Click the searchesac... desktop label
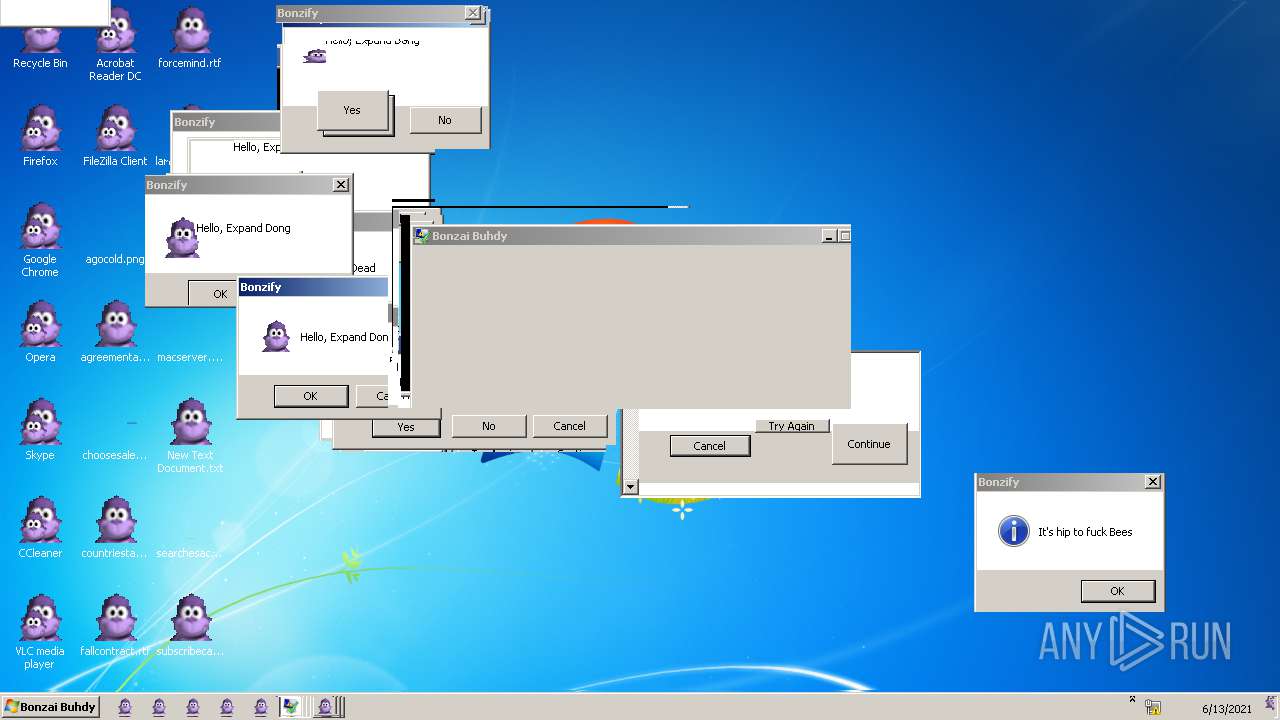The width and height of the screenshot is (1280, 720). coord(190,553)
